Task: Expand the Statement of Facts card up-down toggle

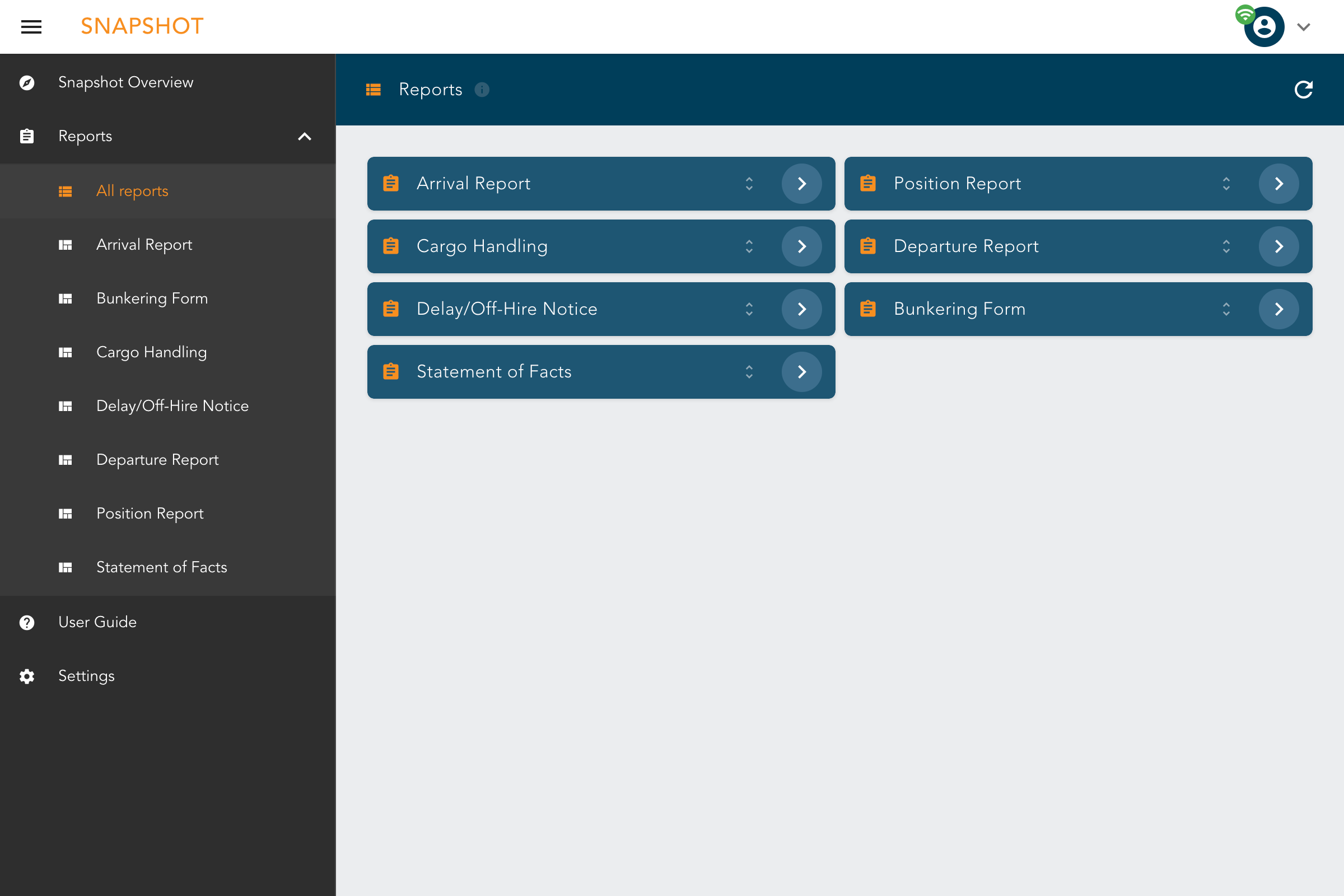Action: pyautogui.click(x=749, y=372)
